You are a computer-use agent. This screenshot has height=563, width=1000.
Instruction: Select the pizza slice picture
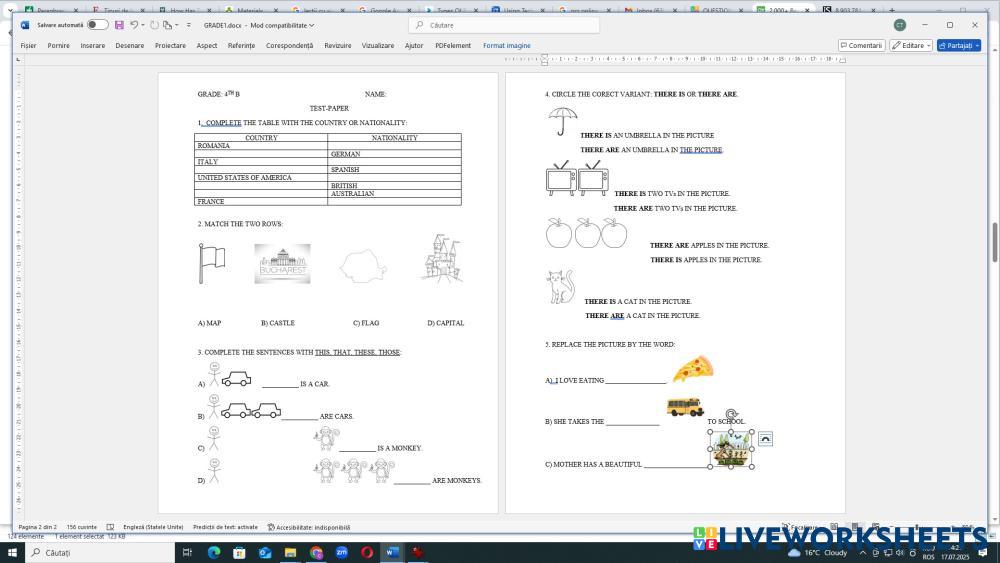click(692, 370)
